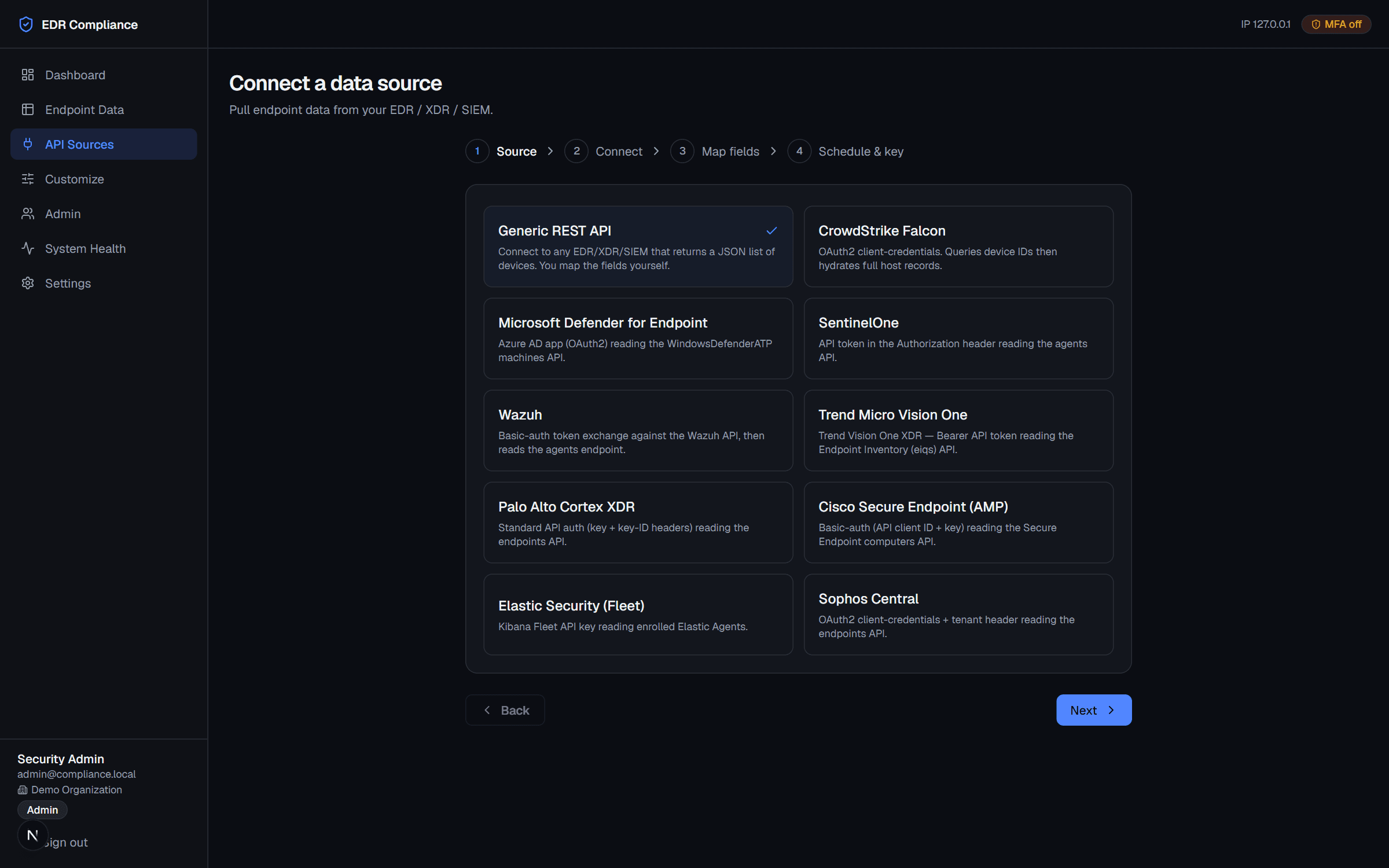Image resolution: width=1389 pixels, height=868 pixels.
Task: Click the EDR Compliance title
Action: [90, 24]
